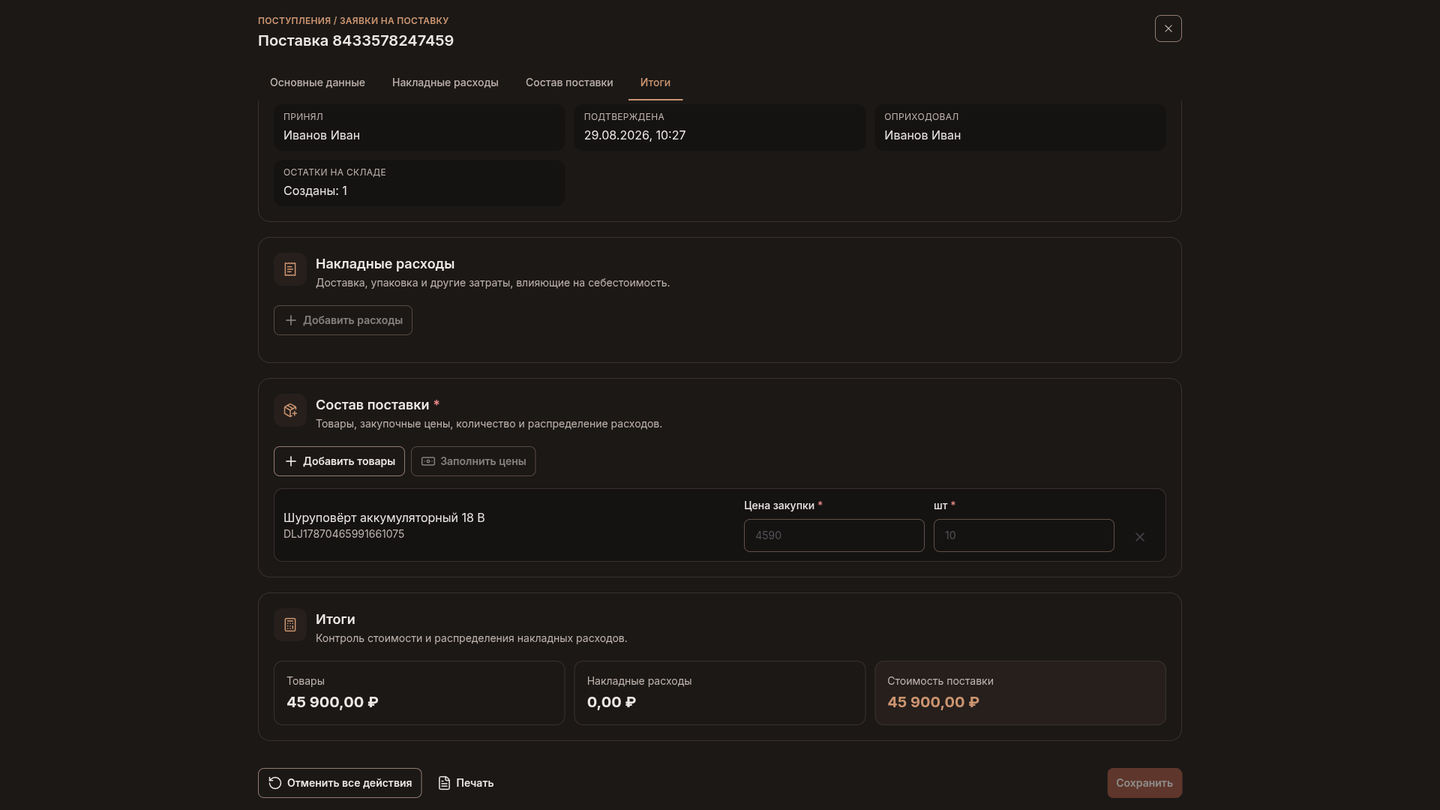Click the Подтверждена date 29.08.2026, 10:27
The width and height of the screenshot is (1440, 810).
(x=635, y=135)
